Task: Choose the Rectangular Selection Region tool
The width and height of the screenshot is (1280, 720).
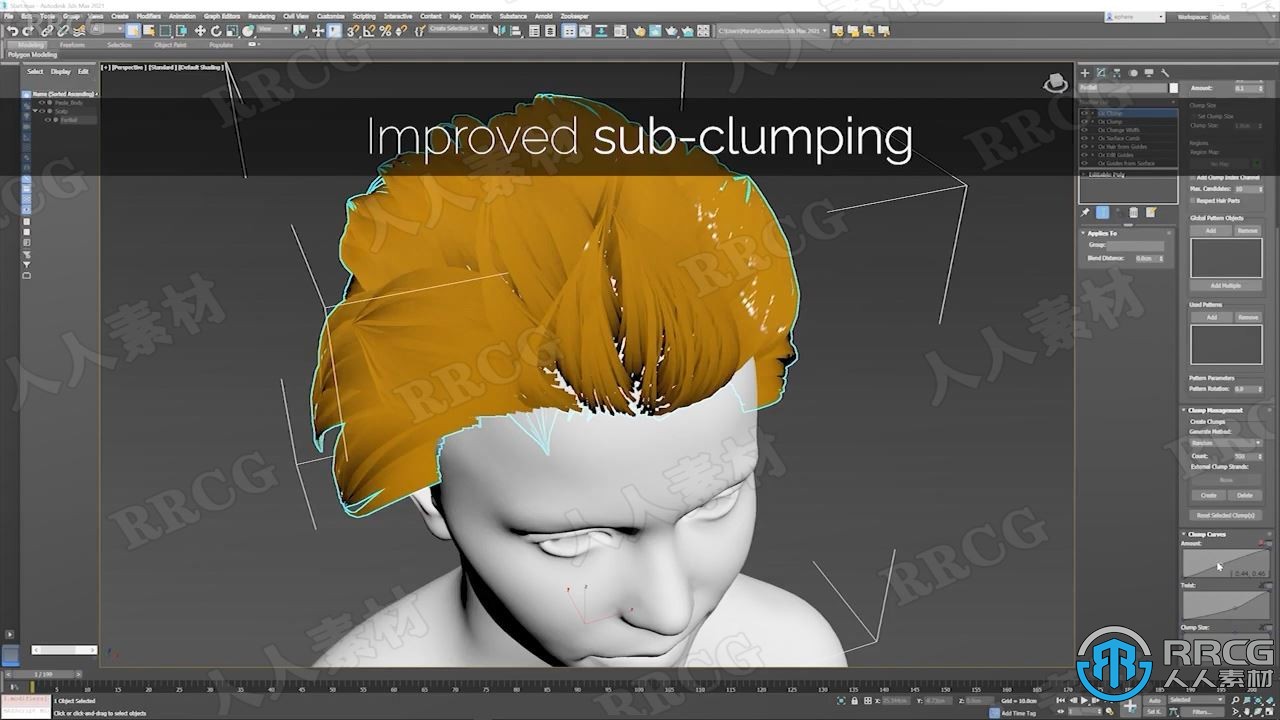Action: point(165,31)
